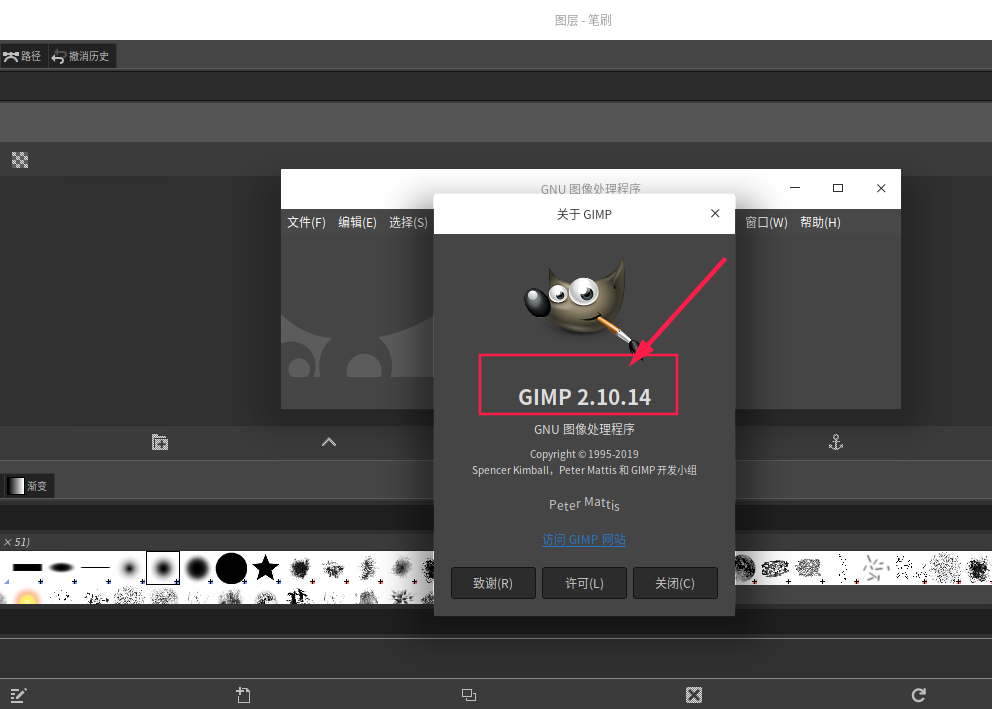Select the scattered grey dashes brush

click(x=876, y=567)
